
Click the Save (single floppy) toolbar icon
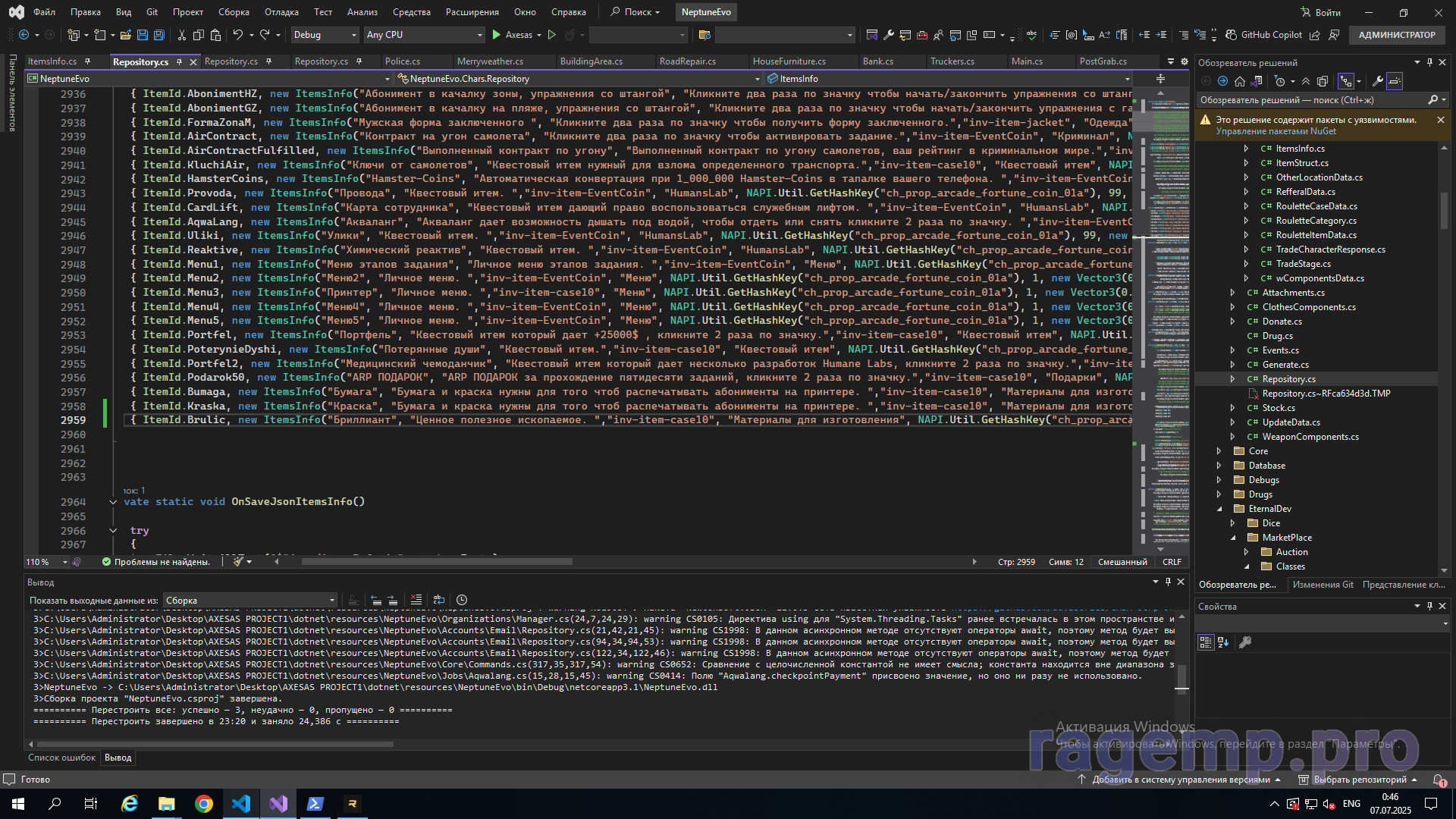(x=143, y=35)
